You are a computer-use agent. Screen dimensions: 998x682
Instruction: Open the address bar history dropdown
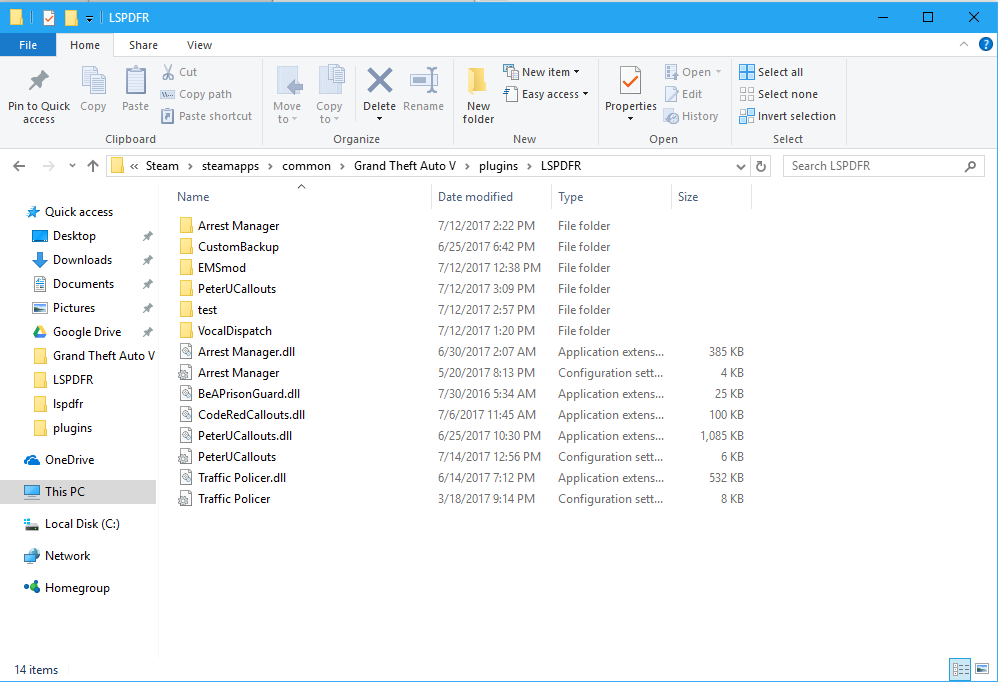coord(740,167)
